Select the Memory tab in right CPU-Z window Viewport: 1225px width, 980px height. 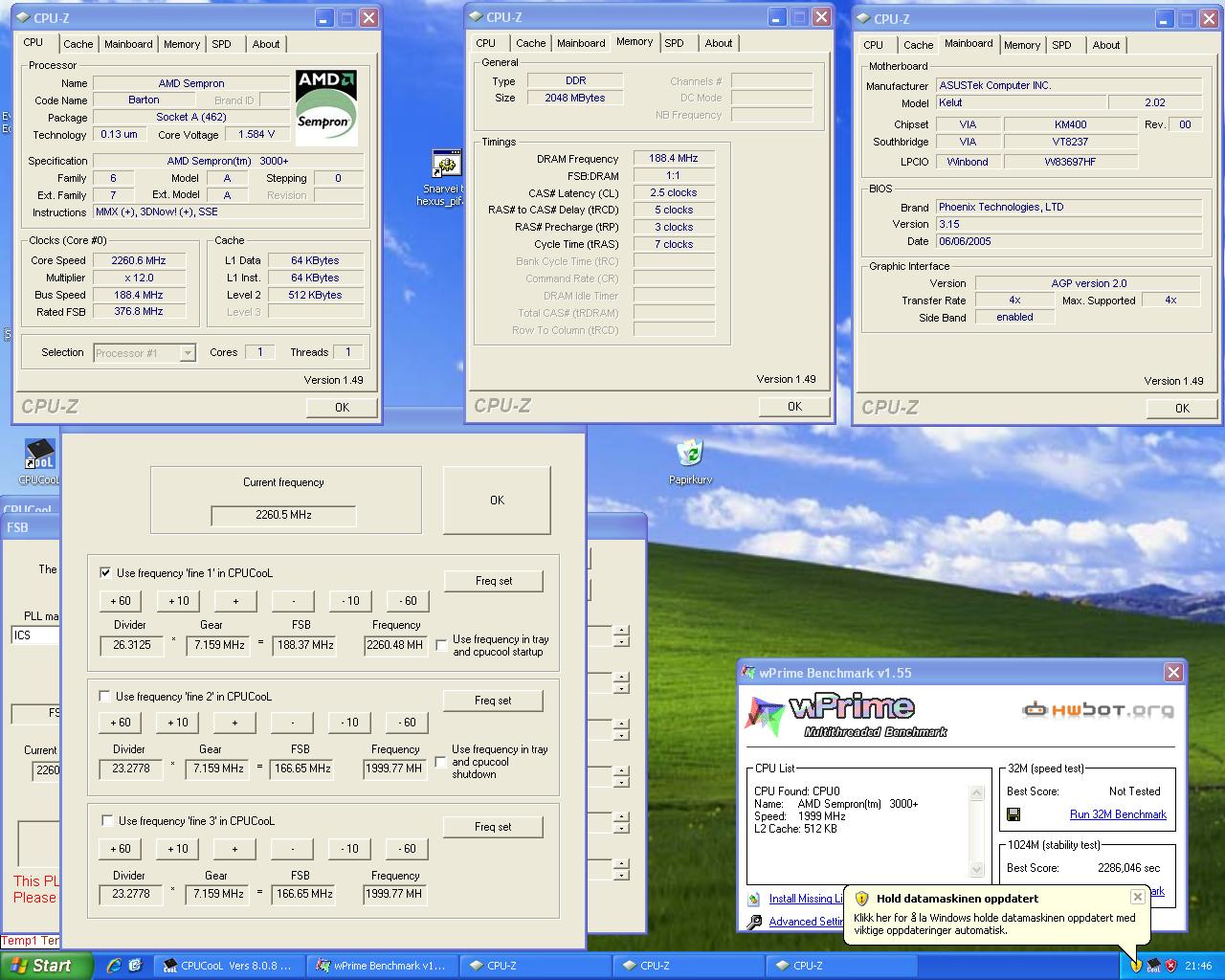[x=1022, y=45]
